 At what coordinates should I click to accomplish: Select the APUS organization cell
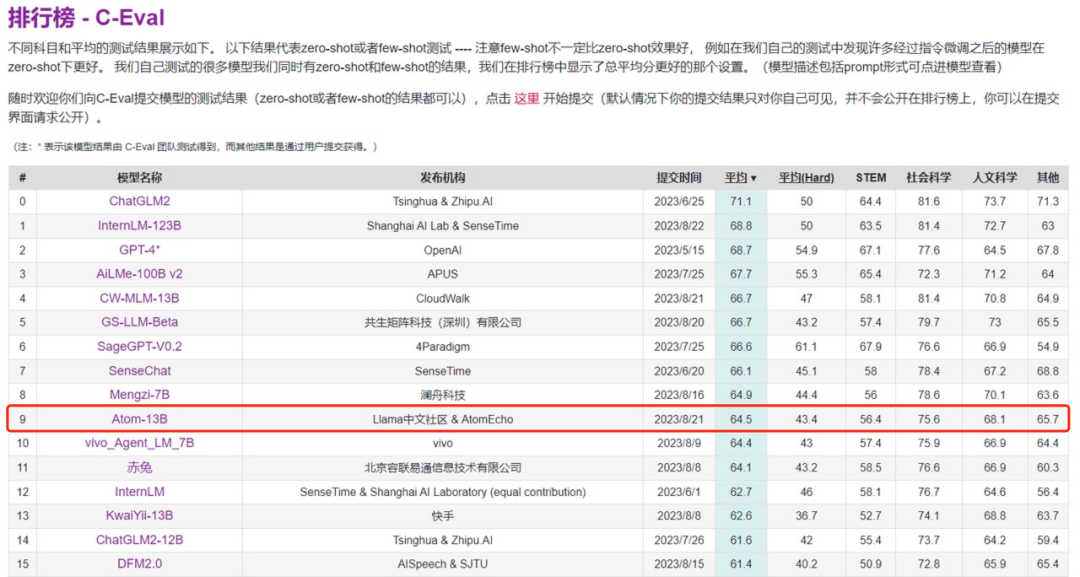(x=442, y=274)
